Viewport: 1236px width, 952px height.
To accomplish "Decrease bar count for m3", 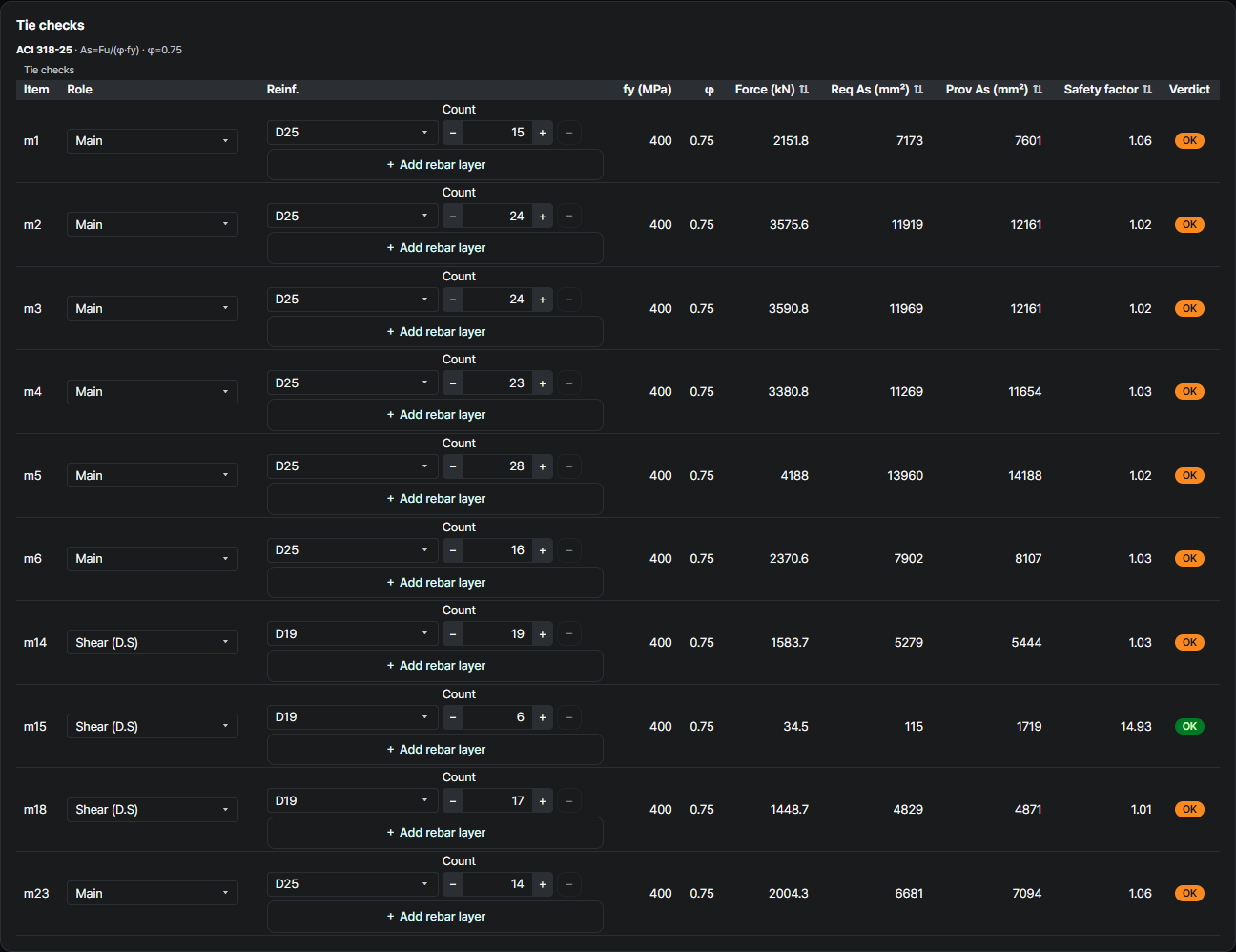I will (453, 300).
